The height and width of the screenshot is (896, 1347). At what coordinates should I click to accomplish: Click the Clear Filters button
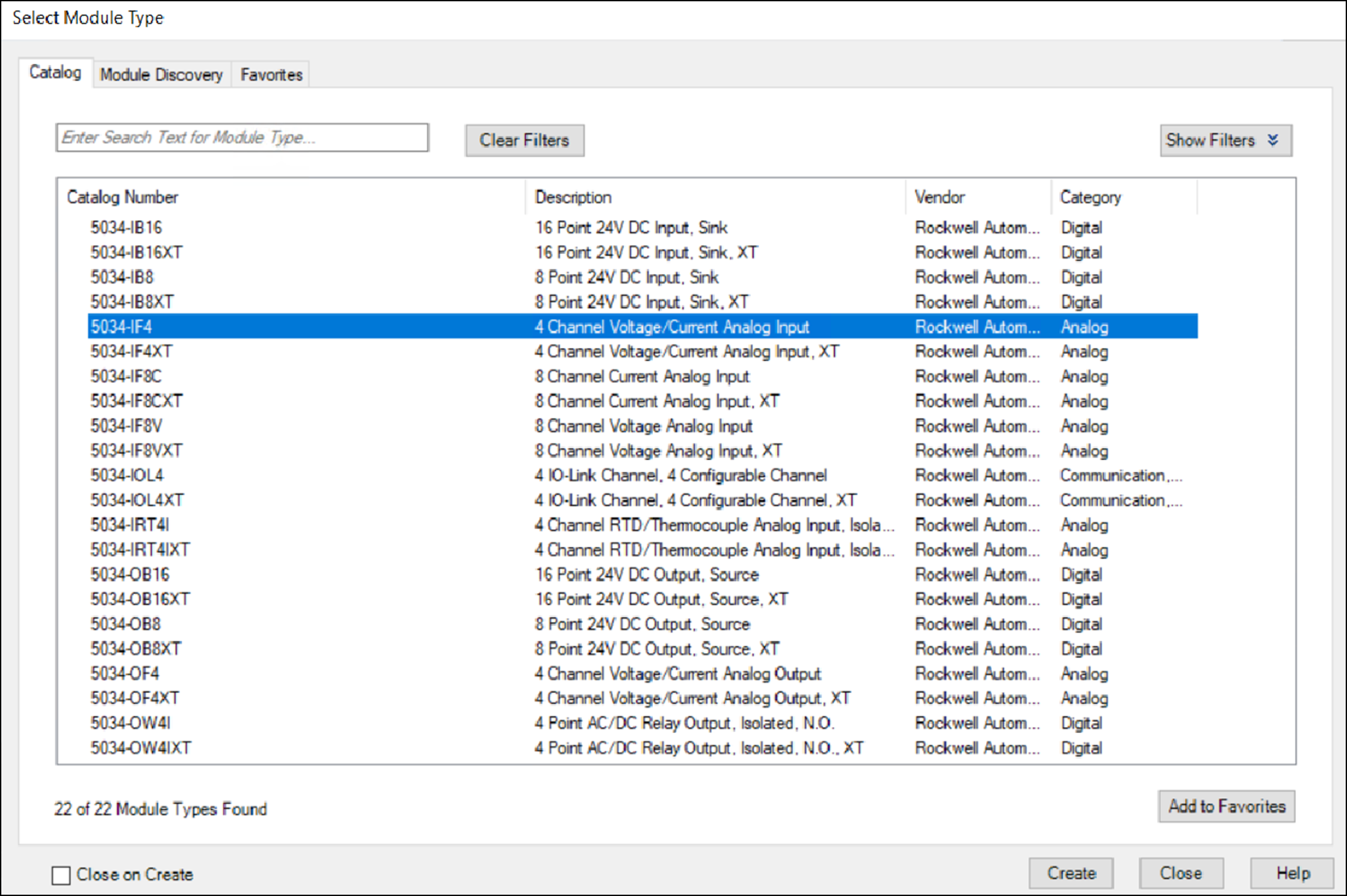pyautogui.click(x=525, y=141)
